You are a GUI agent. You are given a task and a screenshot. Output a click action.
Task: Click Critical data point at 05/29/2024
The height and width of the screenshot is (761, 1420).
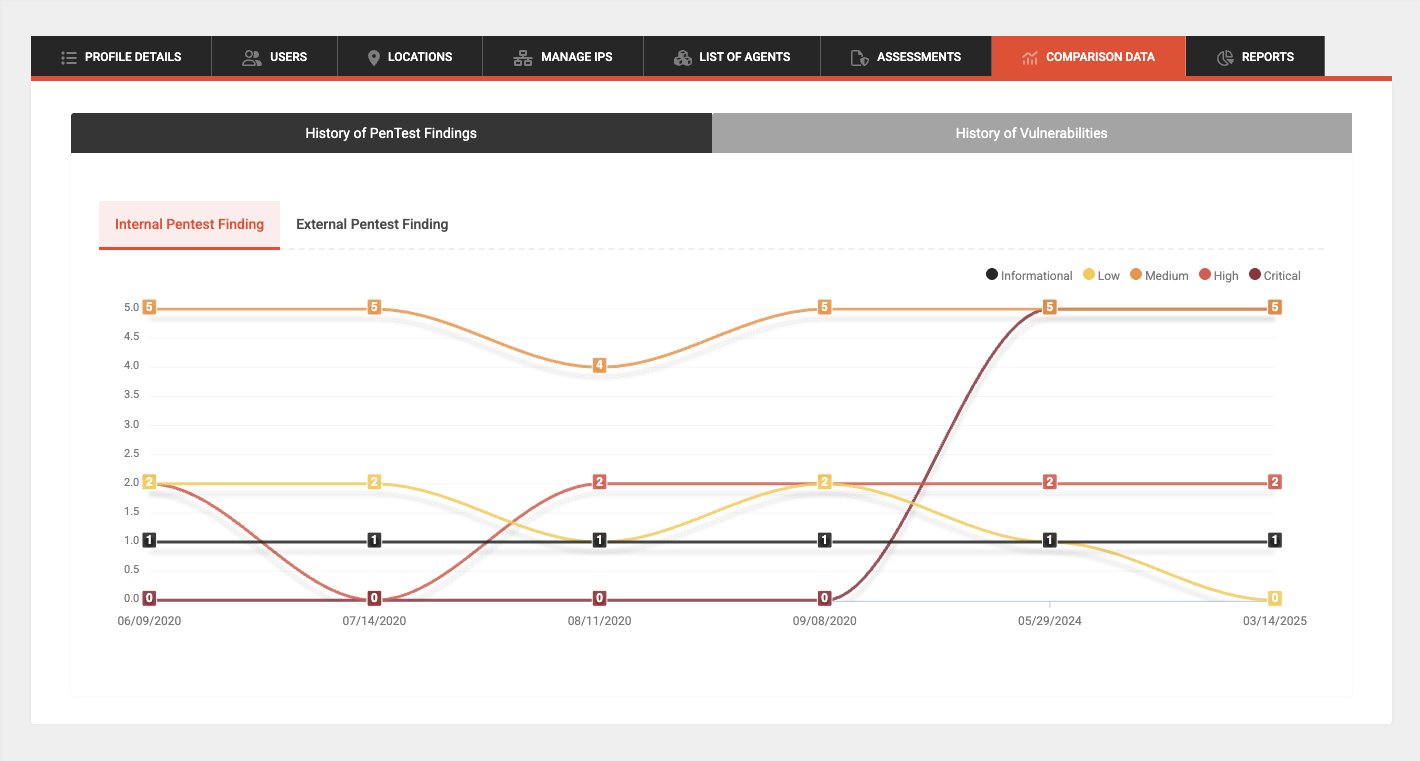[x=1049, y=307]
